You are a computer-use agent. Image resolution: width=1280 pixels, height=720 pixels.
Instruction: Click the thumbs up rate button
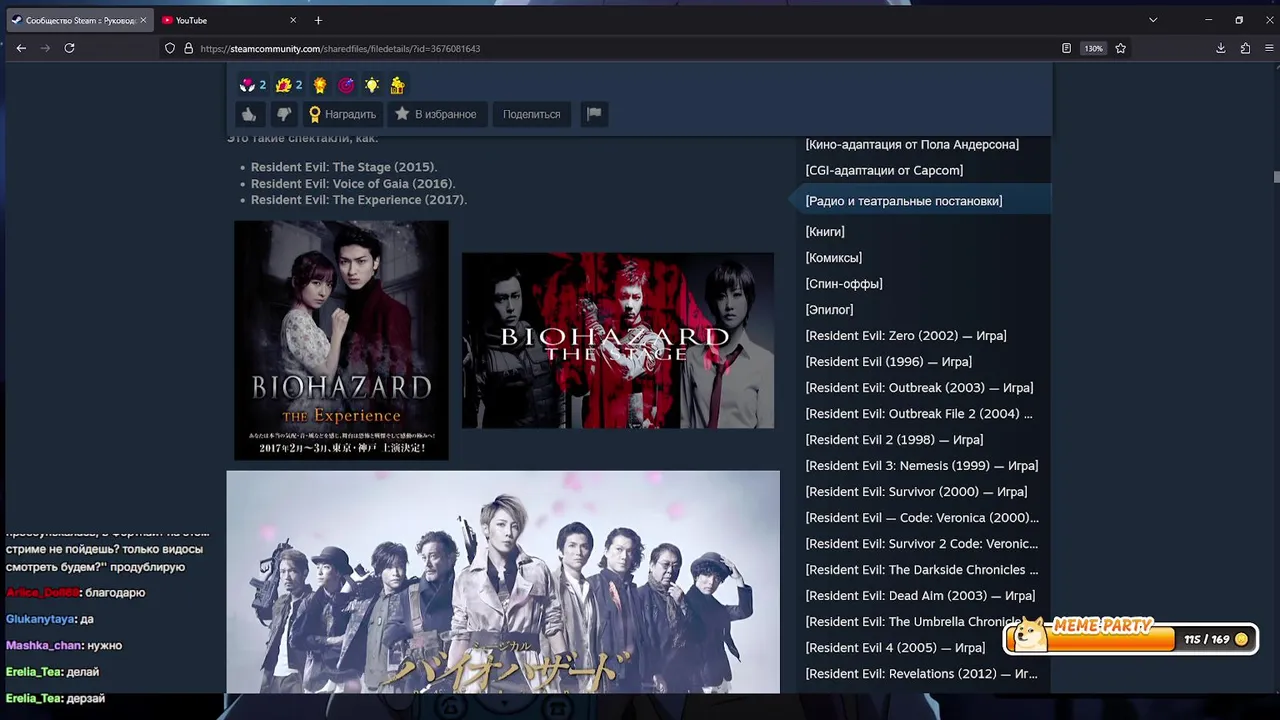click(249, 114)
